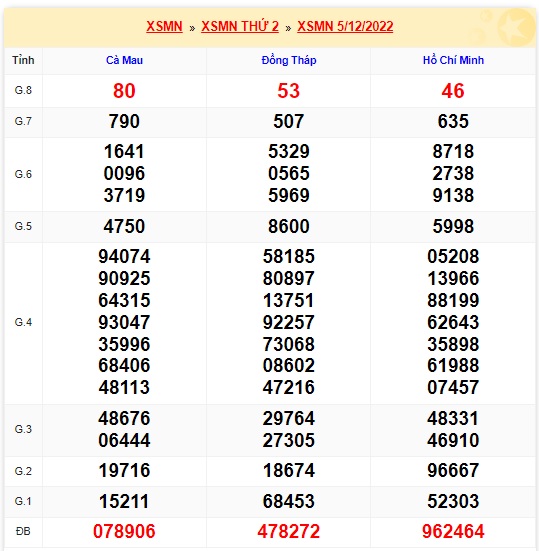539x551 pixels.
Task: Select G.2 number 18674 for Đồng Tháp
Action: [288, 470]
